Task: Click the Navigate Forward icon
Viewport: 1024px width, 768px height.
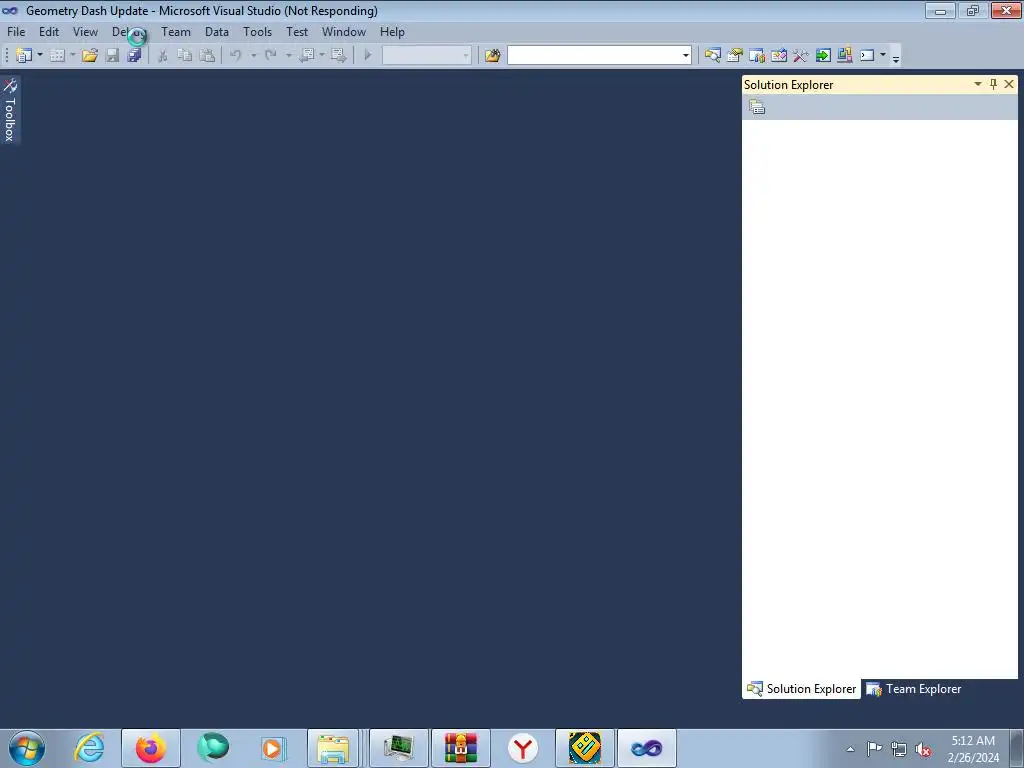Action: pos(338,56)
